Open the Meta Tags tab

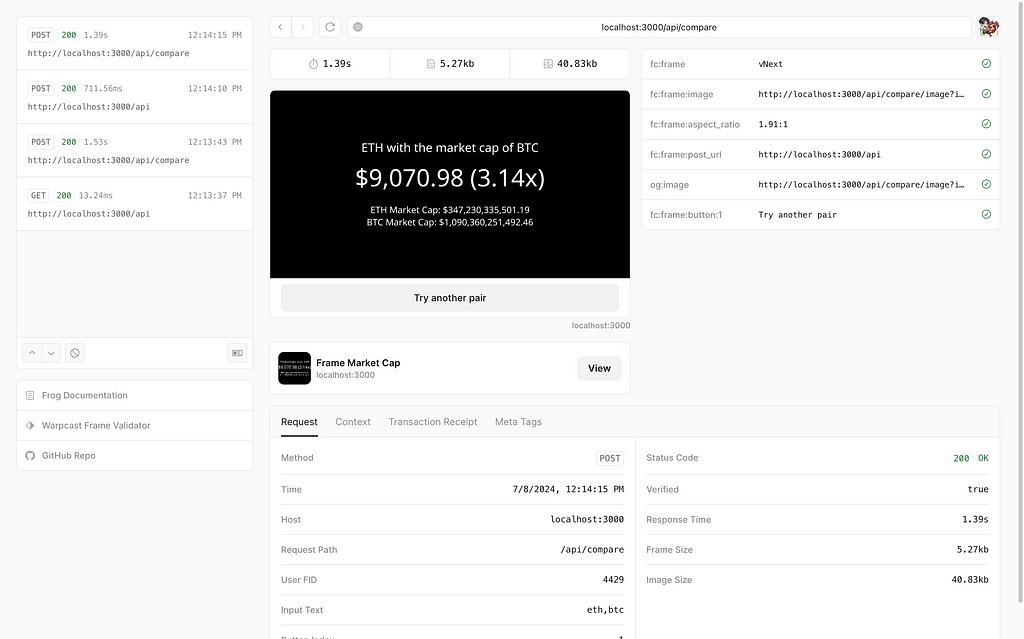click(x=519, y=422)
